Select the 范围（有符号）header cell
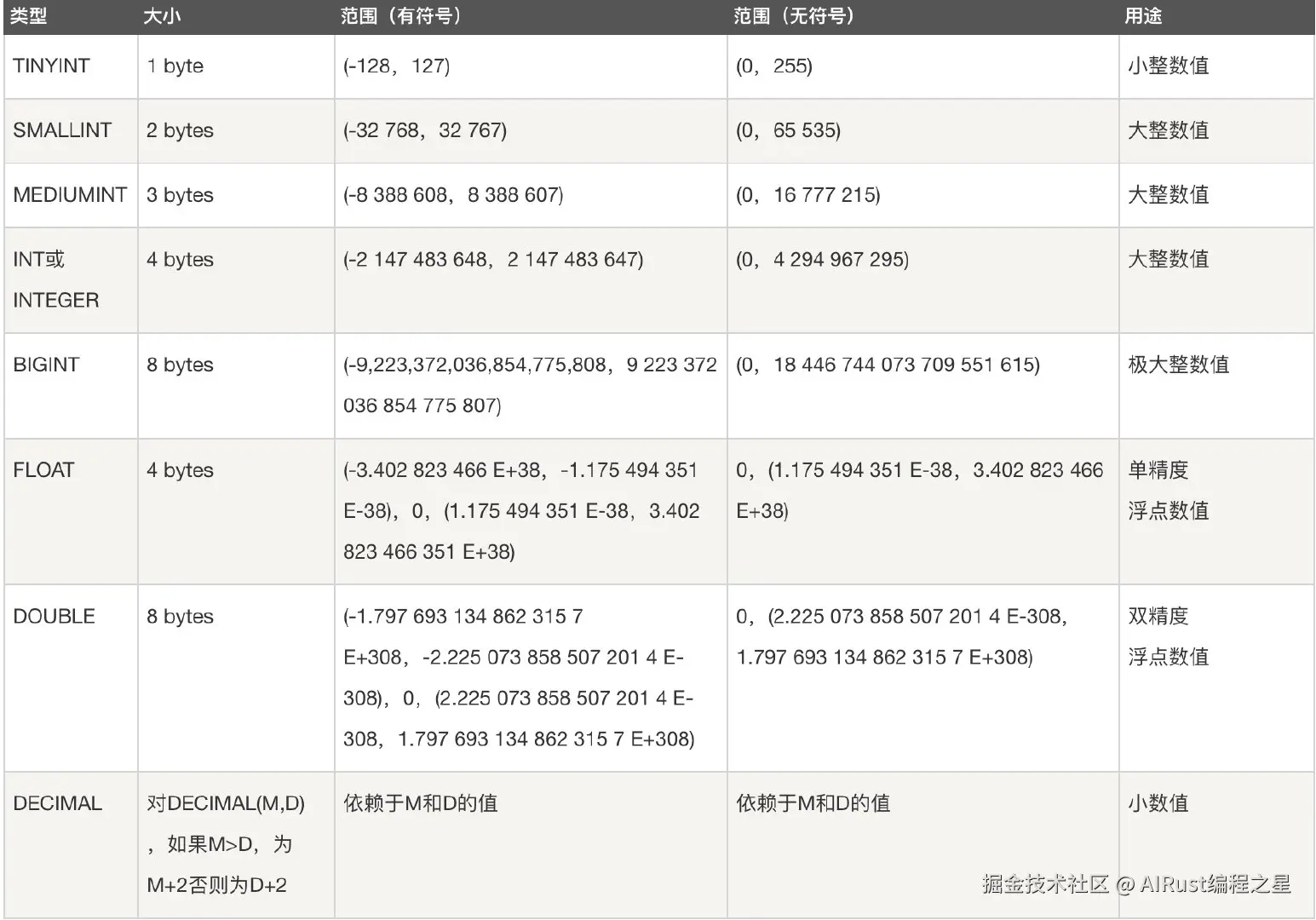This screenshot has height=920, width=1316. pyautogui.click(x=531, y=16)
